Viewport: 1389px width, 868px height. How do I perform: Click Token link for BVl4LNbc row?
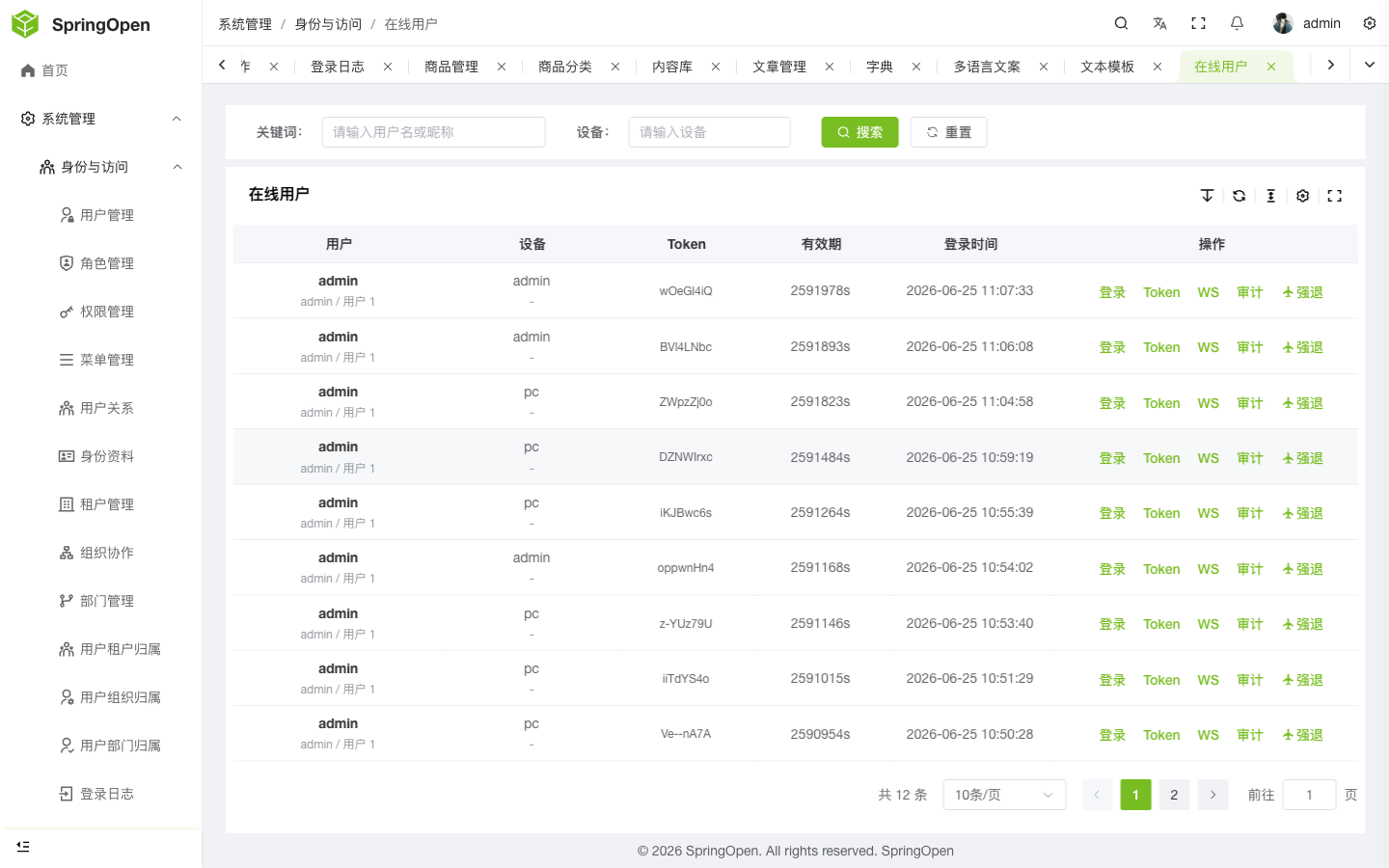coord(1161,347)
